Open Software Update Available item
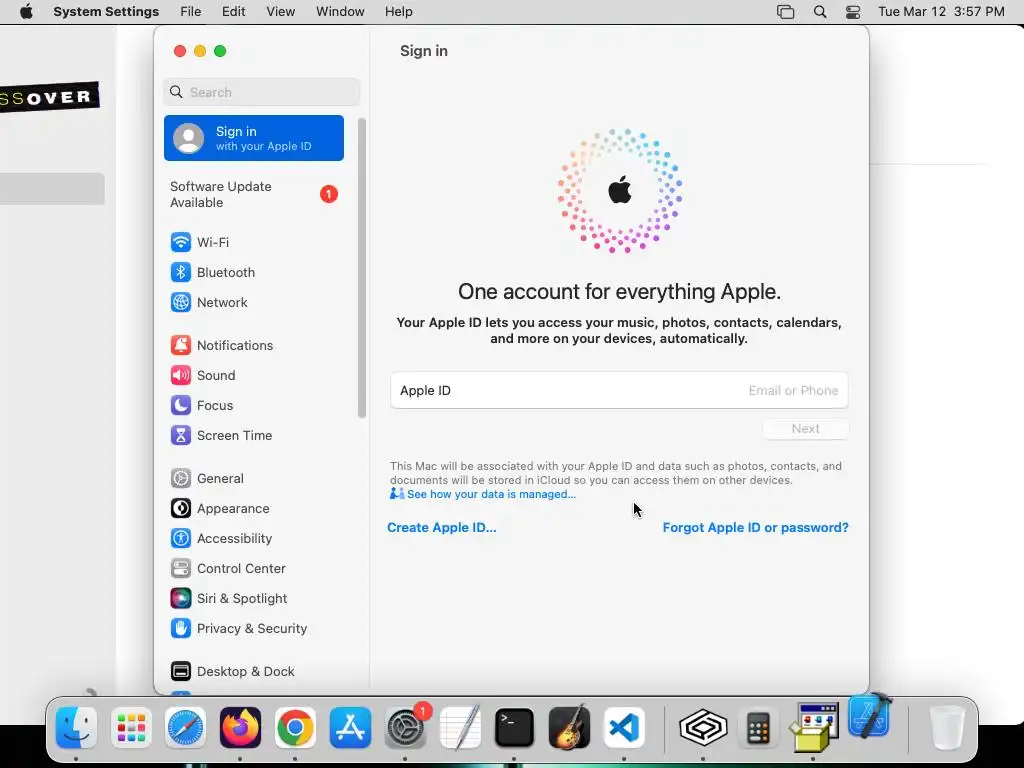The image size is (1024, 768). 253,195
